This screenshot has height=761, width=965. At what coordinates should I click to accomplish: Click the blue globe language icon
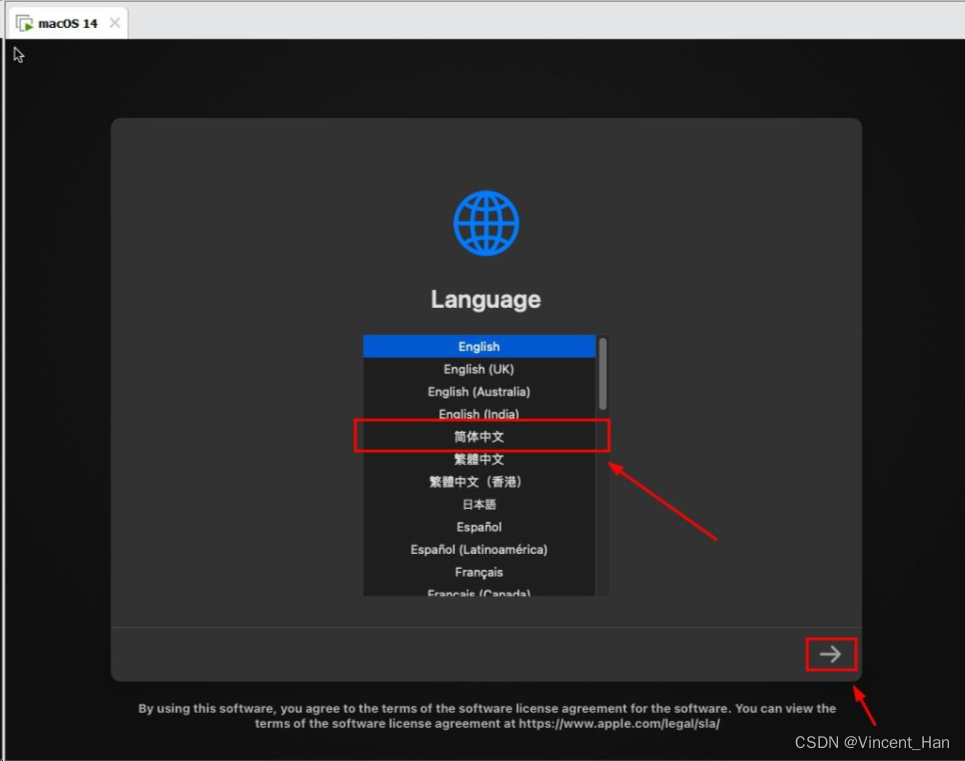(486, 223)
